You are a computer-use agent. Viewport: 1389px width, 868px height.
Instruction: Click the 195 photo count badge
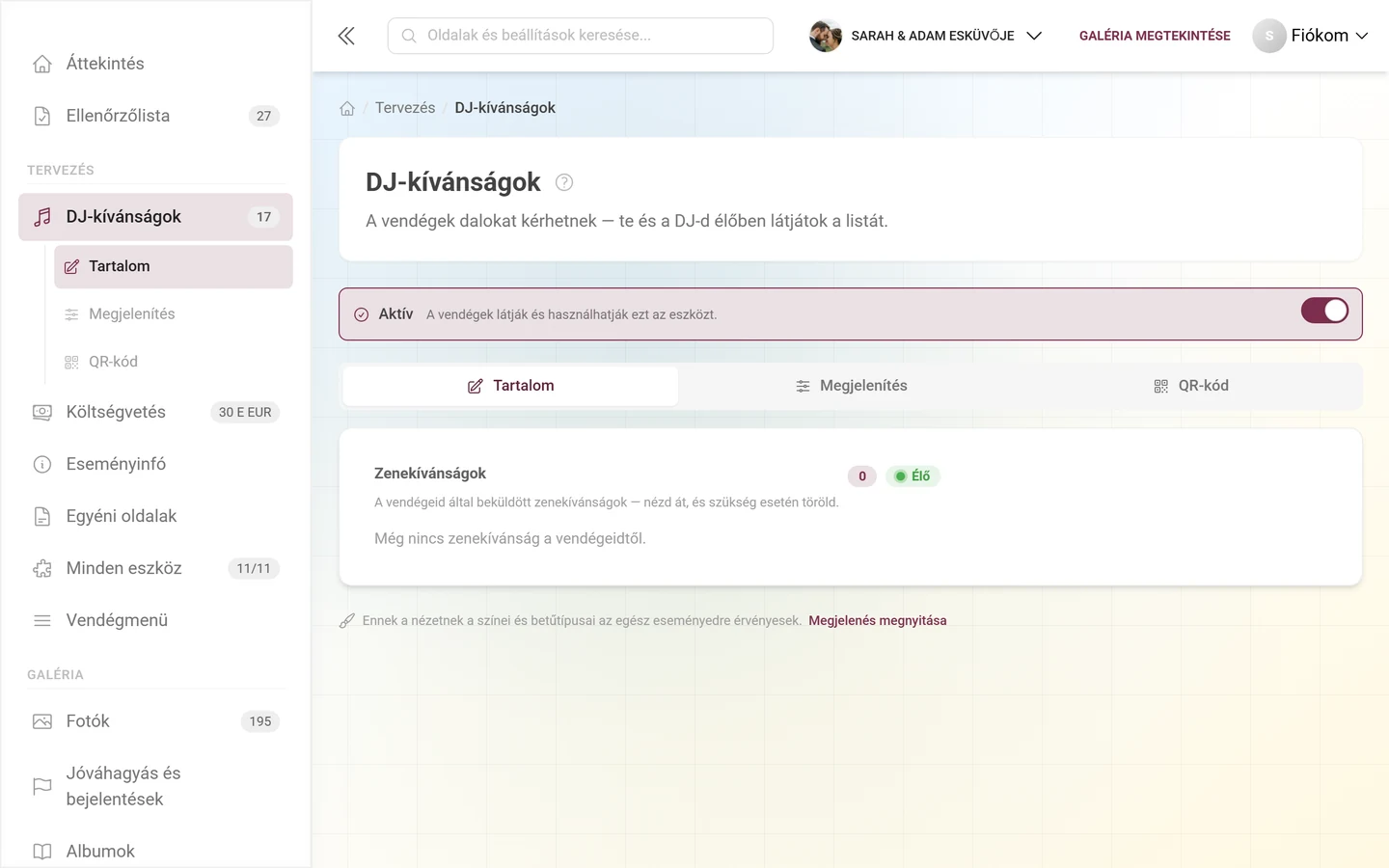click(260, 721)
